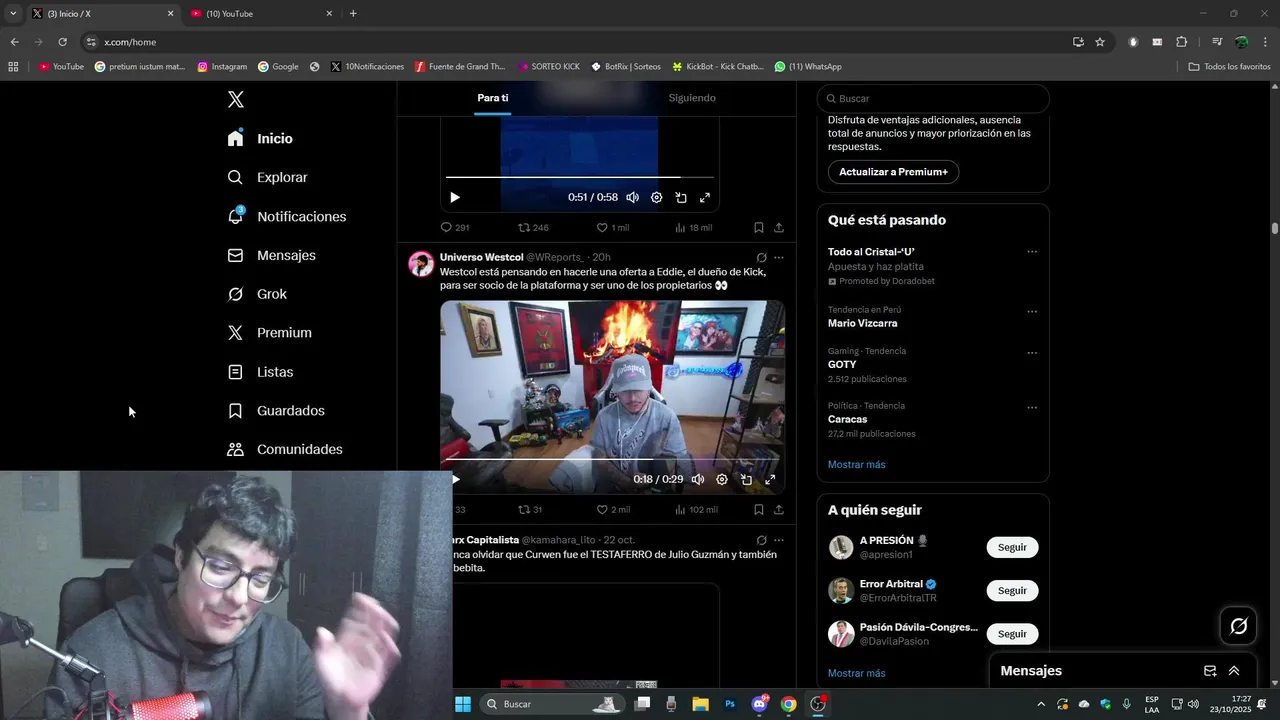Screen dimensions: 1280x720
Task: Open options for GOTY trend
Action: pos(1032,352)
